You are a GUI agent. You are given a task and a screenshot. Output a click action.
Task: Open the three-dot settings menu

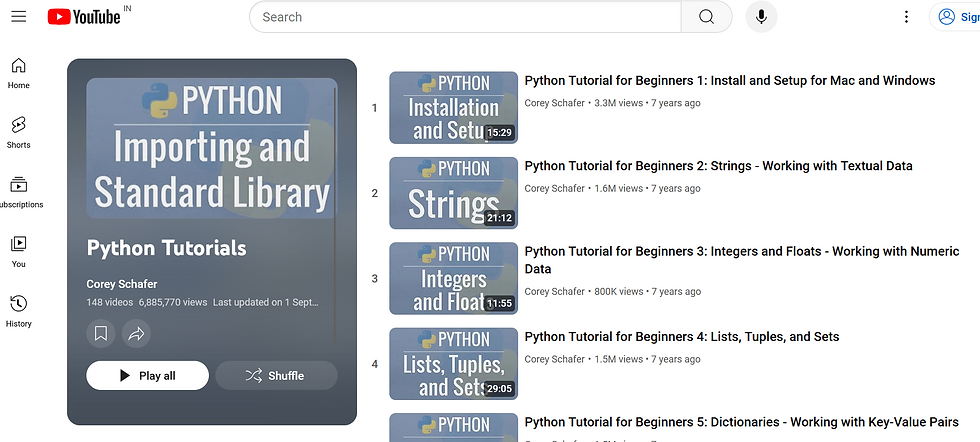pos(906,17)
